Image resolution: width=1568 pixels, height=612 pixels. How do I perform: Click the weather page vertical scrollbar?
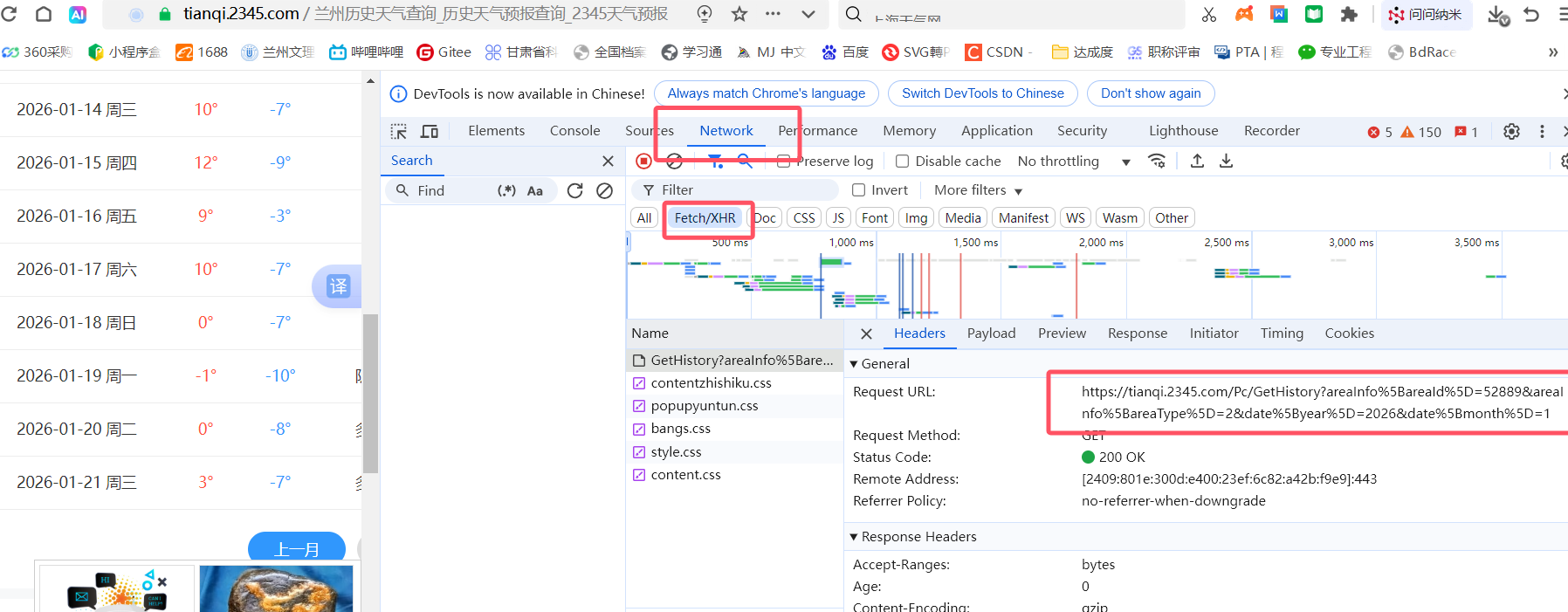point(370,393)
